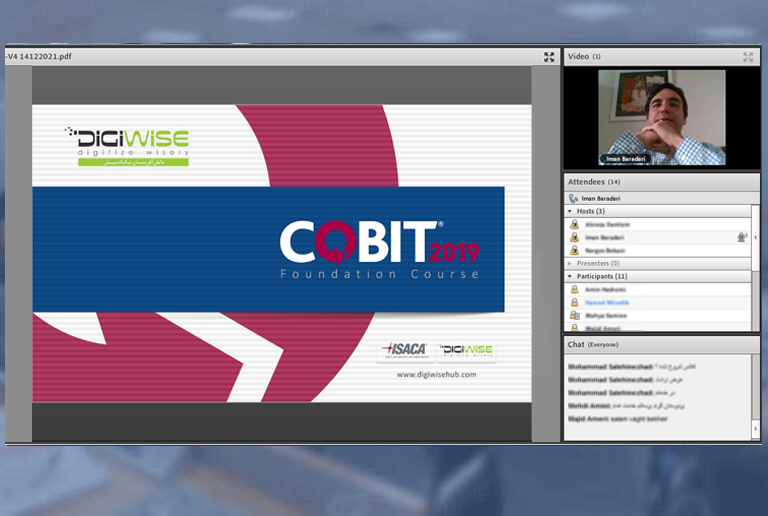Expand the Presenters (0) group
Viewport: 768px width, 516px height.
click(570, 263)
